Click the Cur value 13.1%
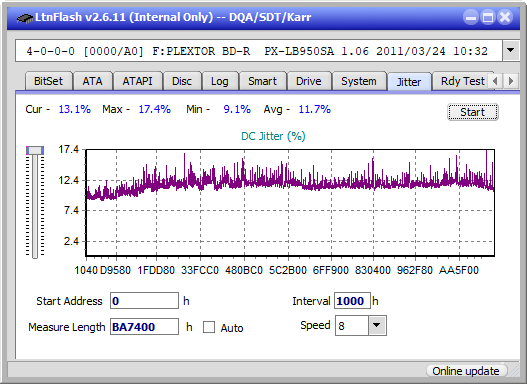The height and width of the screenshot is (384, 527). 75,109
